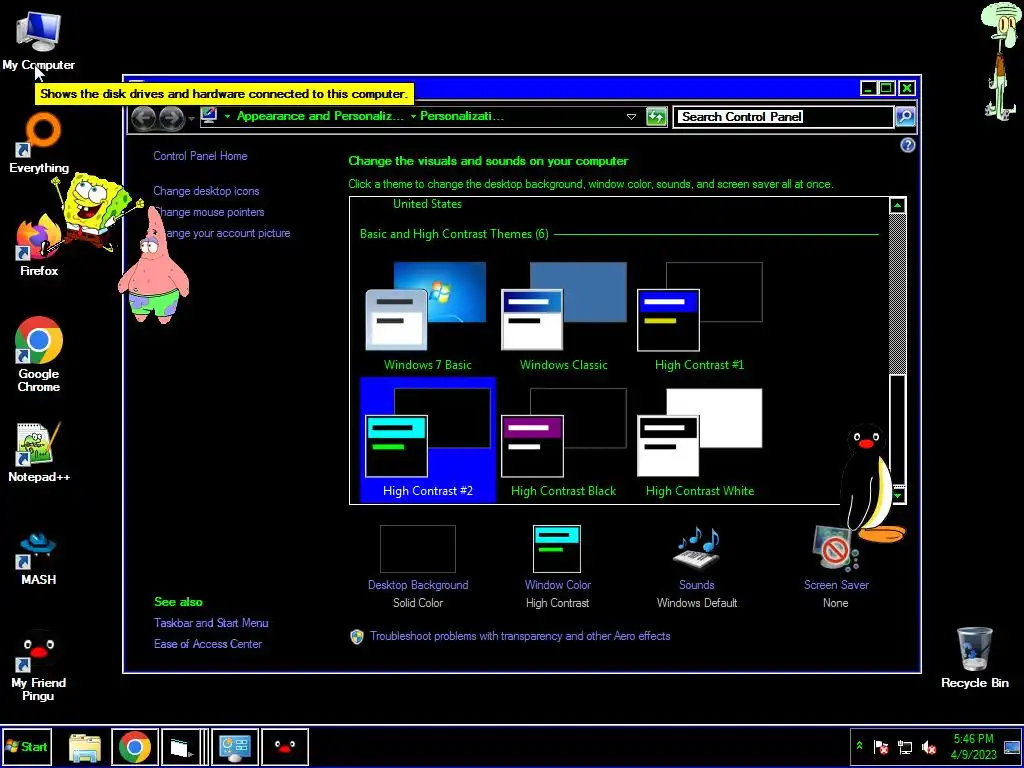Click the United States theme label
Screen dimensions: 1024x768
coord(427,204)
